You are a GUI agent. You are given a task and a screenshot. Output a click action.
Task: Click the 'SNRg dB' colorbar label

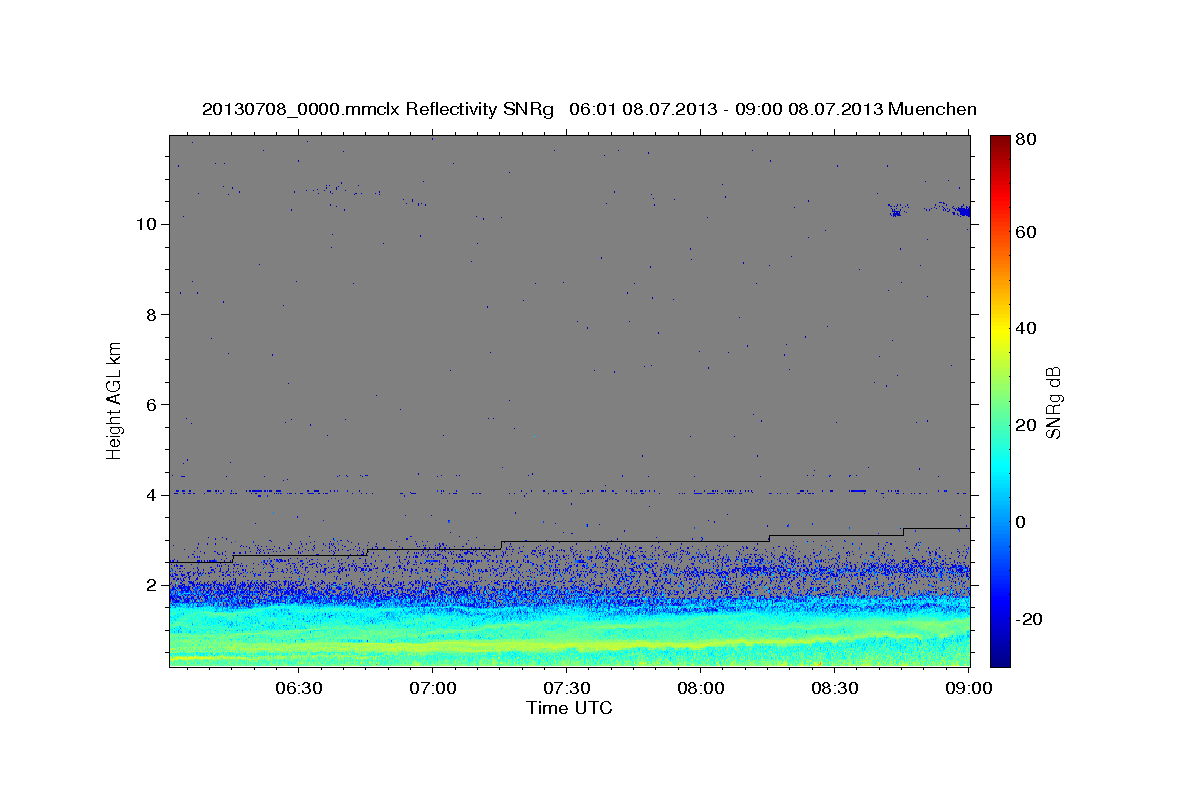(1053, 401)
